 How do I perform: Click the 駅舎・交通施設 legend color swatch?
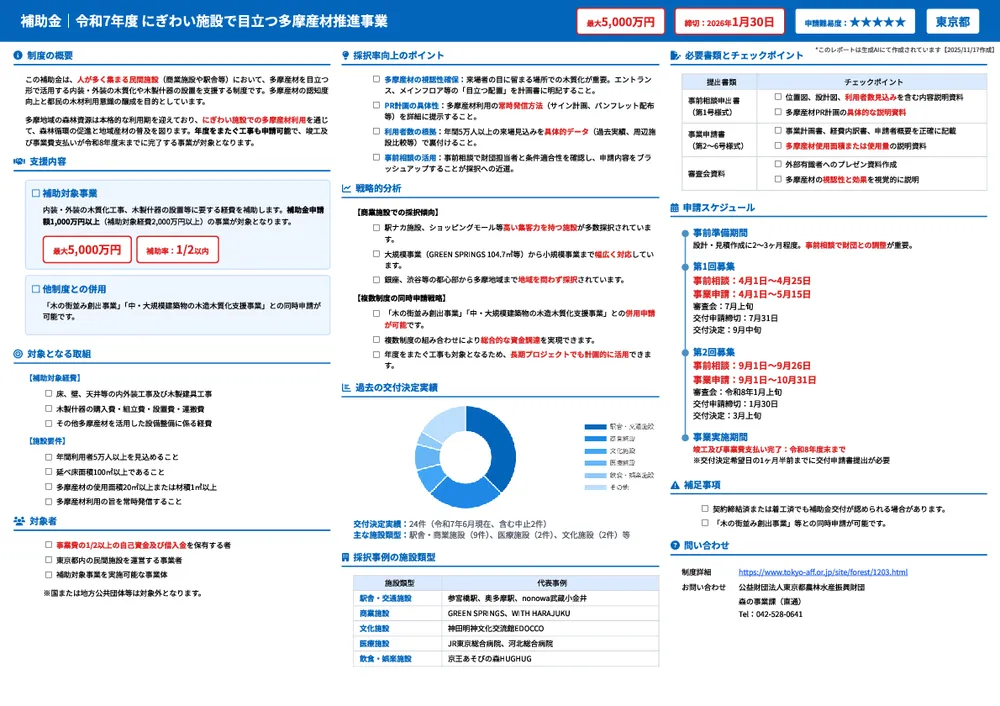coord(596,427)
